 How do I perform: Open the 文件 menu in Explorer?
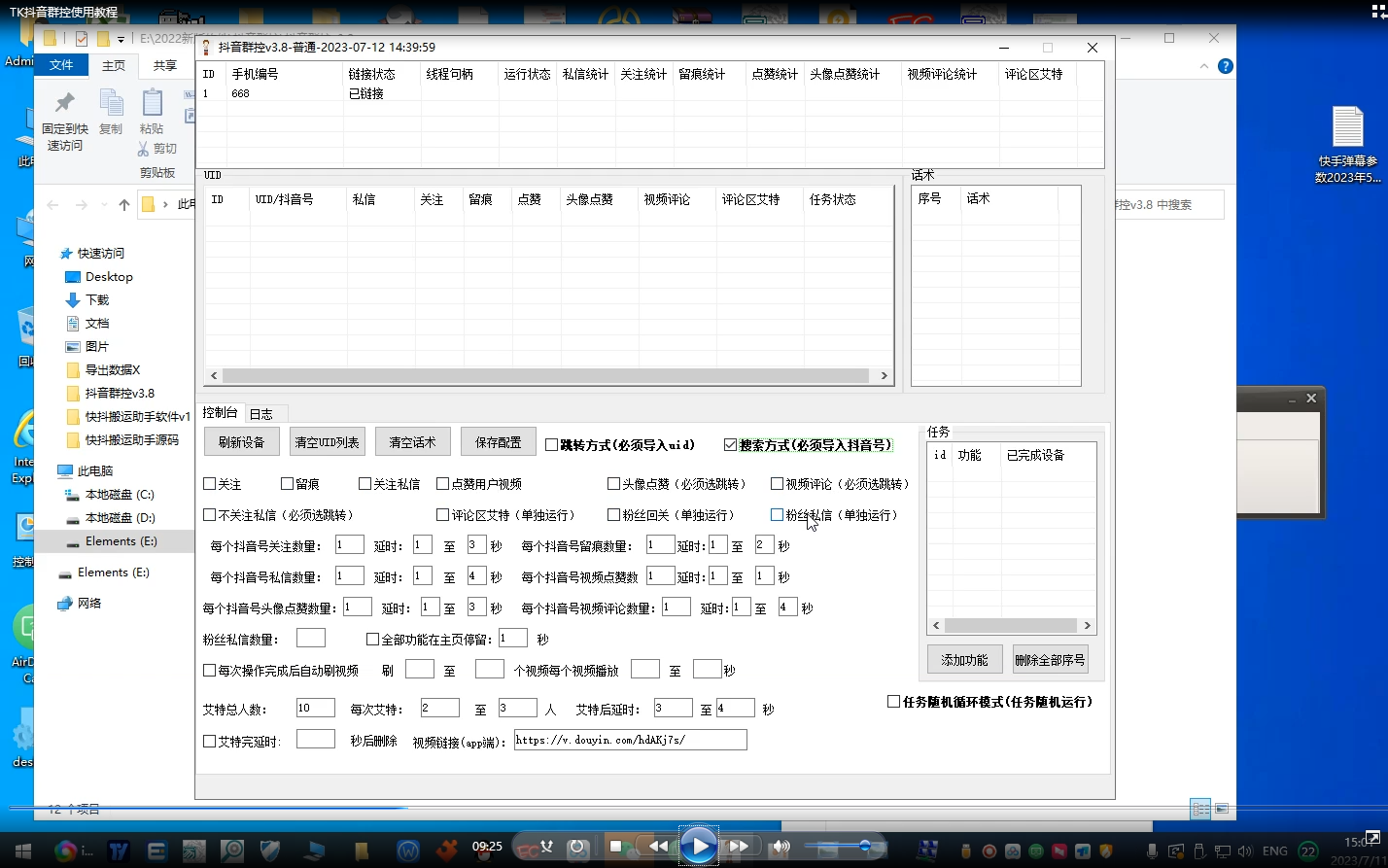(61, 65)
